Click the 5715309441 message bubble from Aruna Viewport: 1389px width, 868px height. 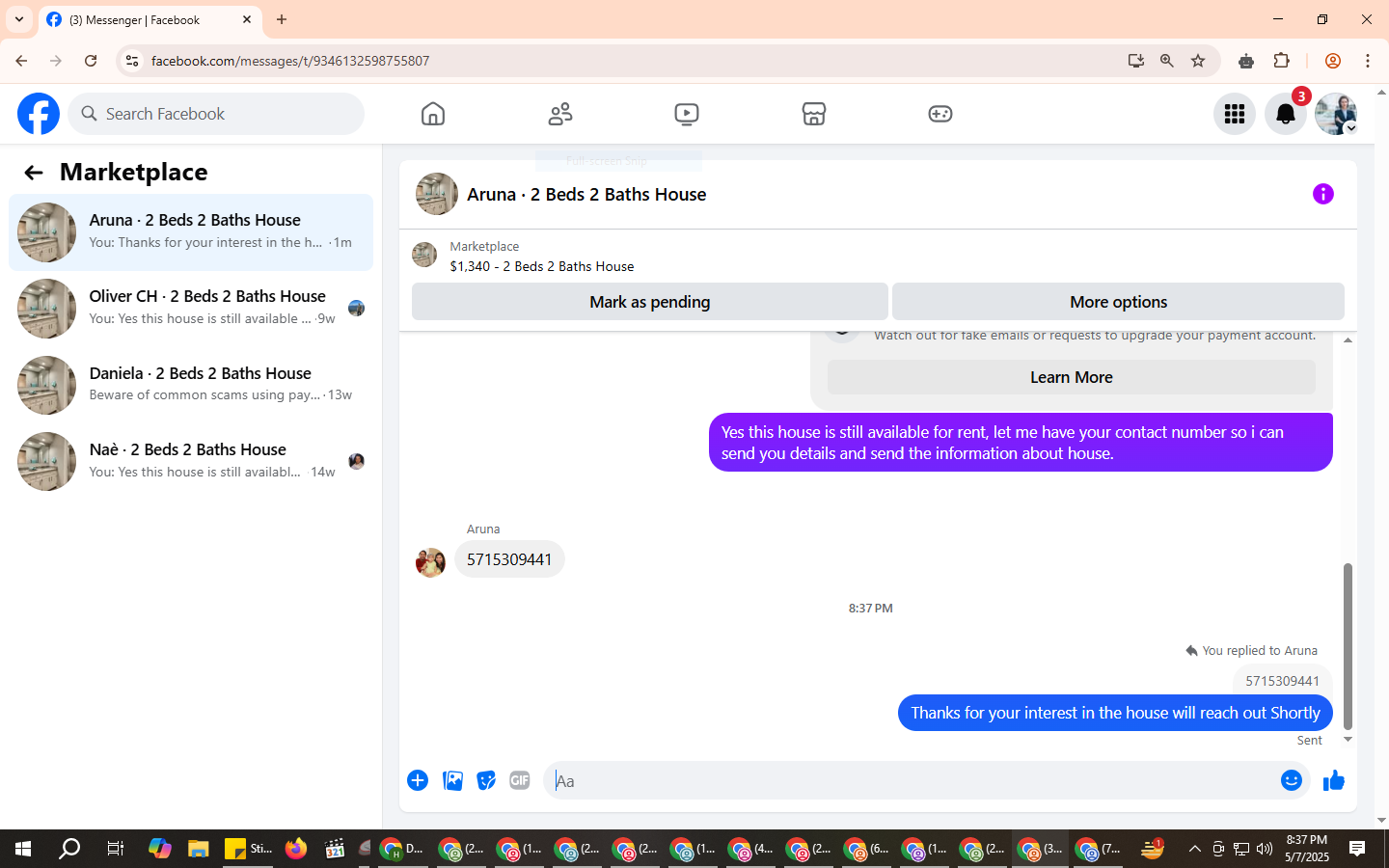coord(509,559)
